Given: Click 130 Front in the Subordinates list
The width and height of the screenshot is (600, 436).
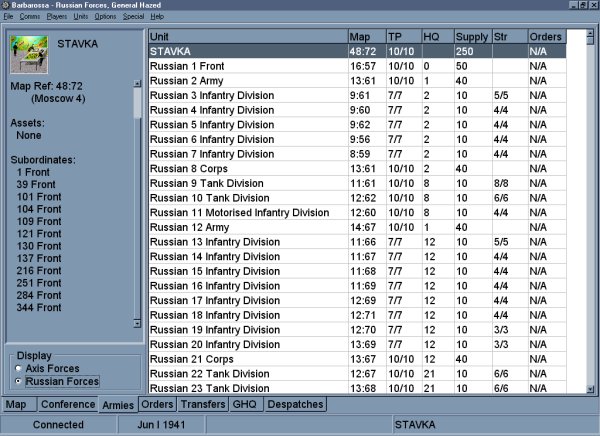Looking at the screenshot, I should coord(39,246).
